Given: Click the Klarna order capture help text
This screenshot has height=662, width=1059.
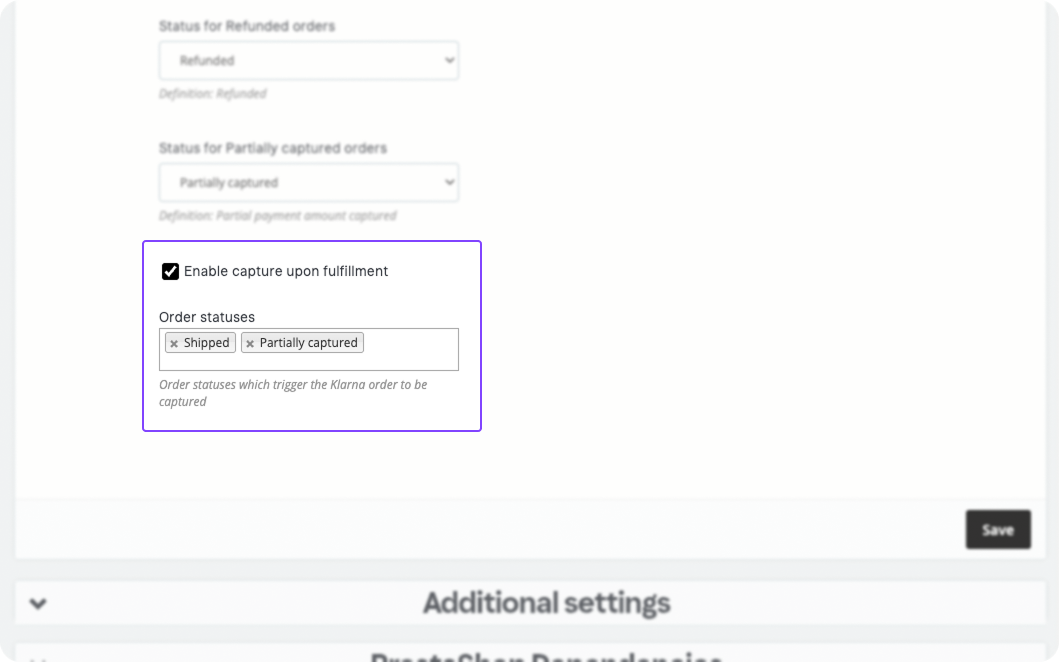Looking at the screenshot, I should click(293, 392).
